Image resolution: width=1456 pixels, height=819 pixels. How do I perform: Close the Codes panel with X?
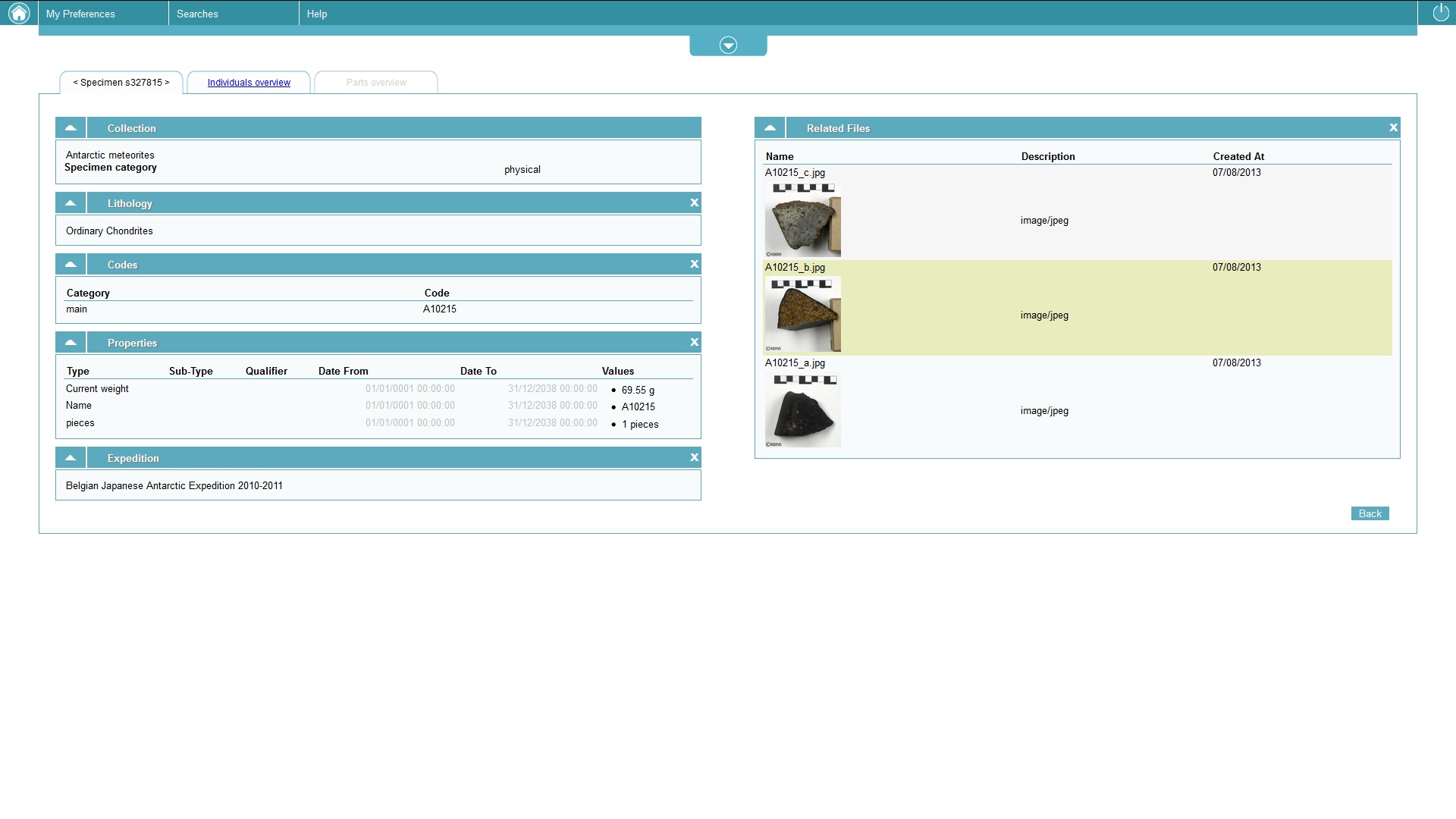pos(694,264)
